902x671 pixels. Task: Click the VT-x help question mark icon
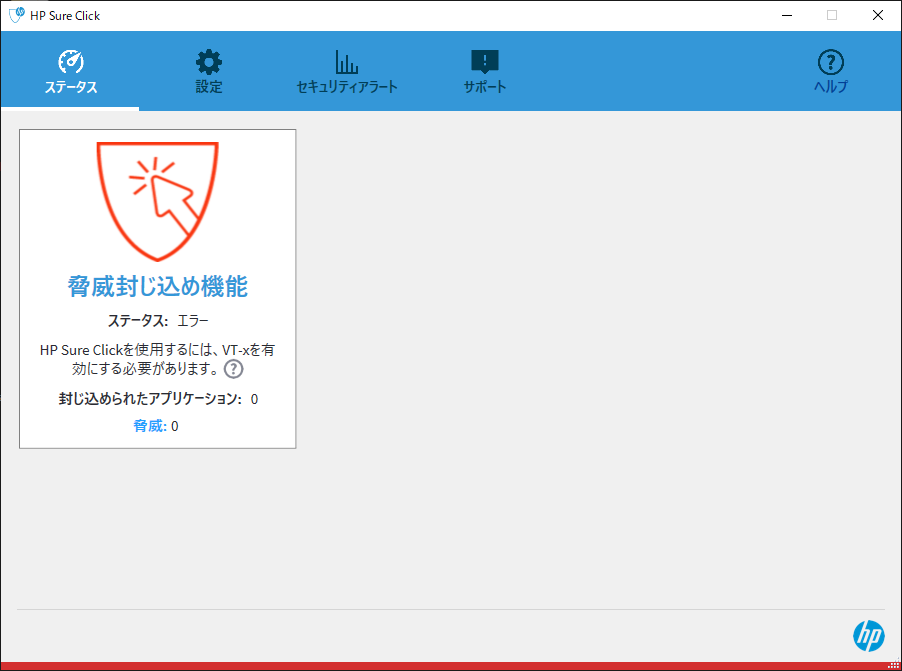(x=234, y=369)
